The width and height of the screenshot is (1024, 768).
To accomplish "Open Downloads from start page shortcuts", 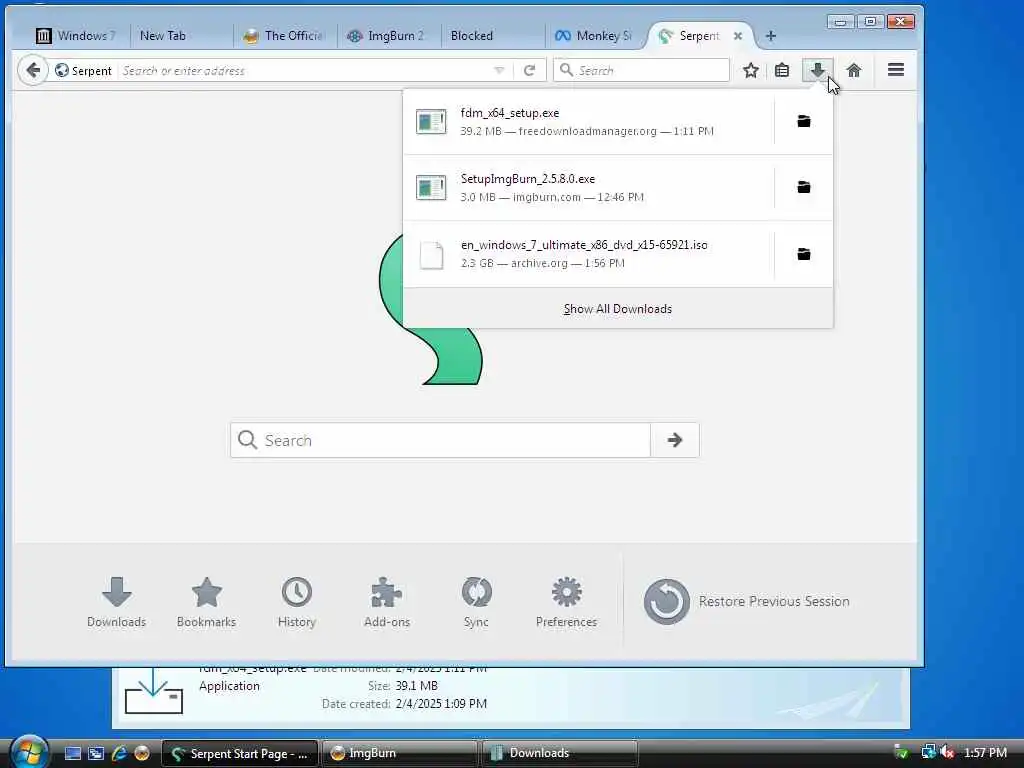I will 116,602.
